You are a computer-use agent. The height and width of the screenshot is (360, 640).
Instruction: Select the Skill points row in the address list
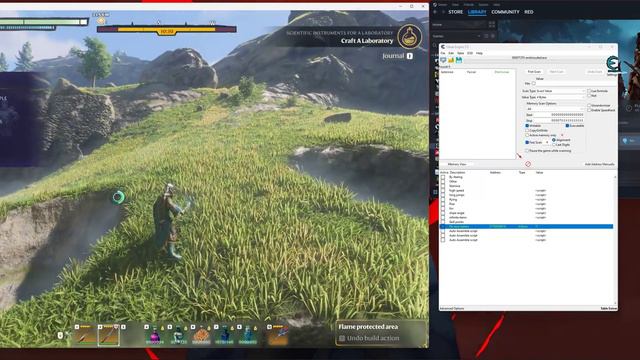[526, 222]
